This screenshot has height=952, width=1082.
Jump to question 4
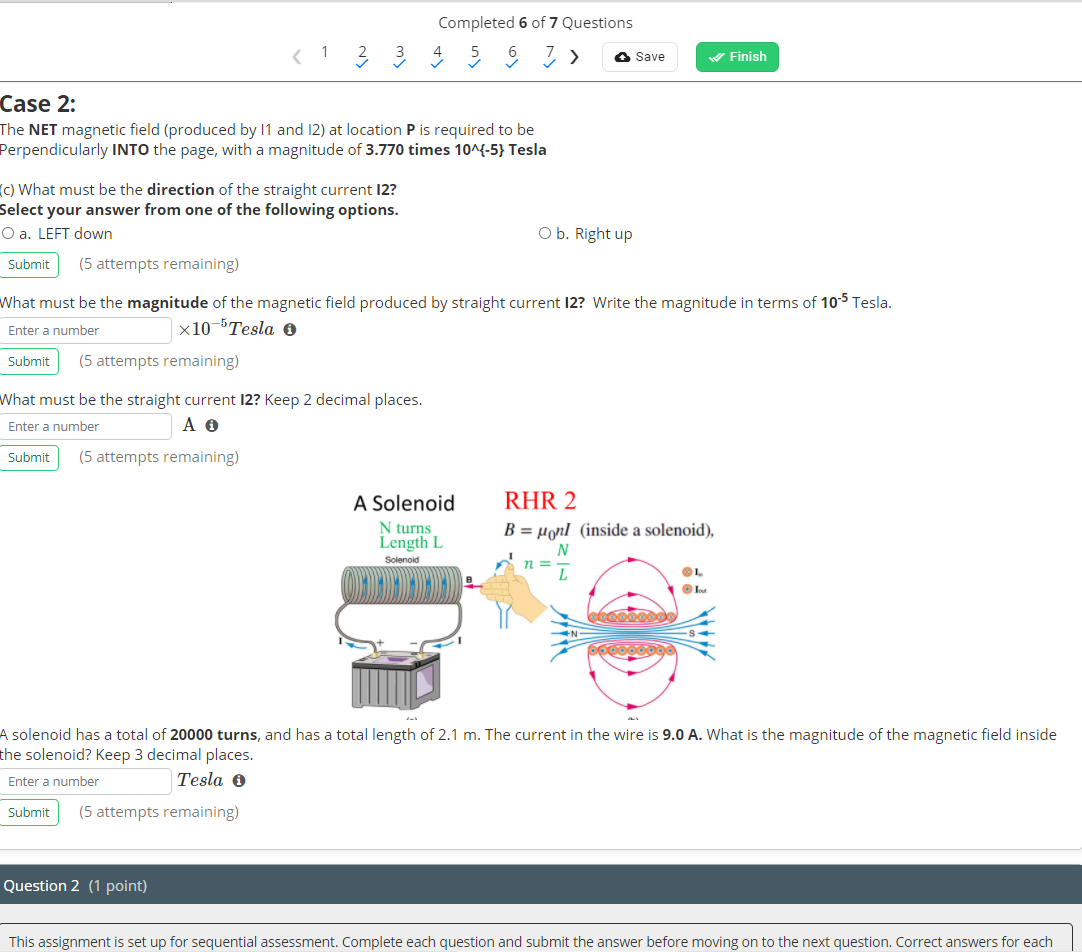(437, 55)
